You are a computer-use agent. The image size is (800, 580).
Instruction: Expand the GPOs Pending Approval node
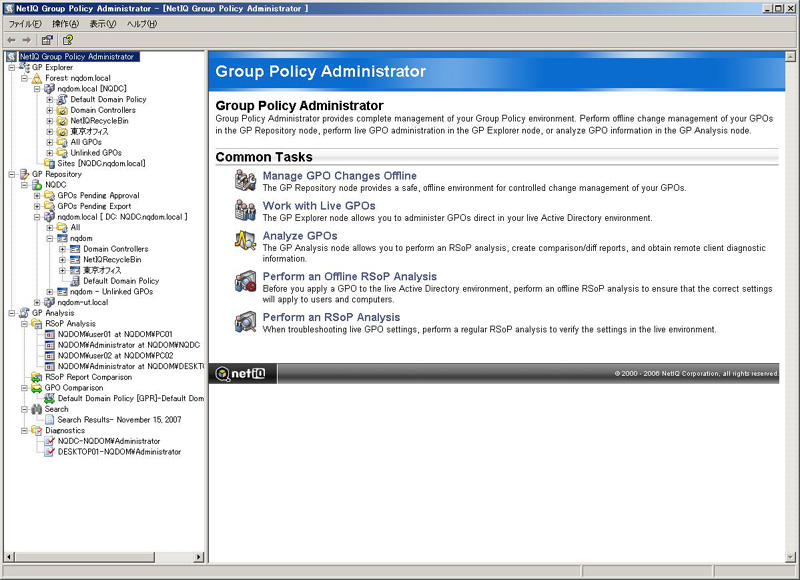click(x=37, y=196)
